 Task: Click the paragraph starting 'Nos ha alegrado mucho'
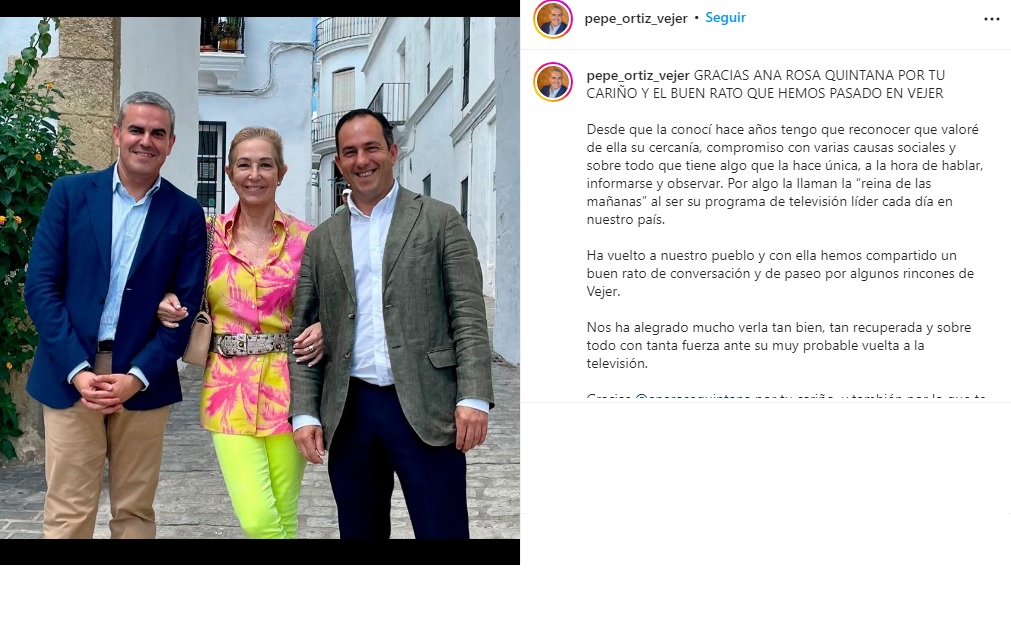point(778,345)
